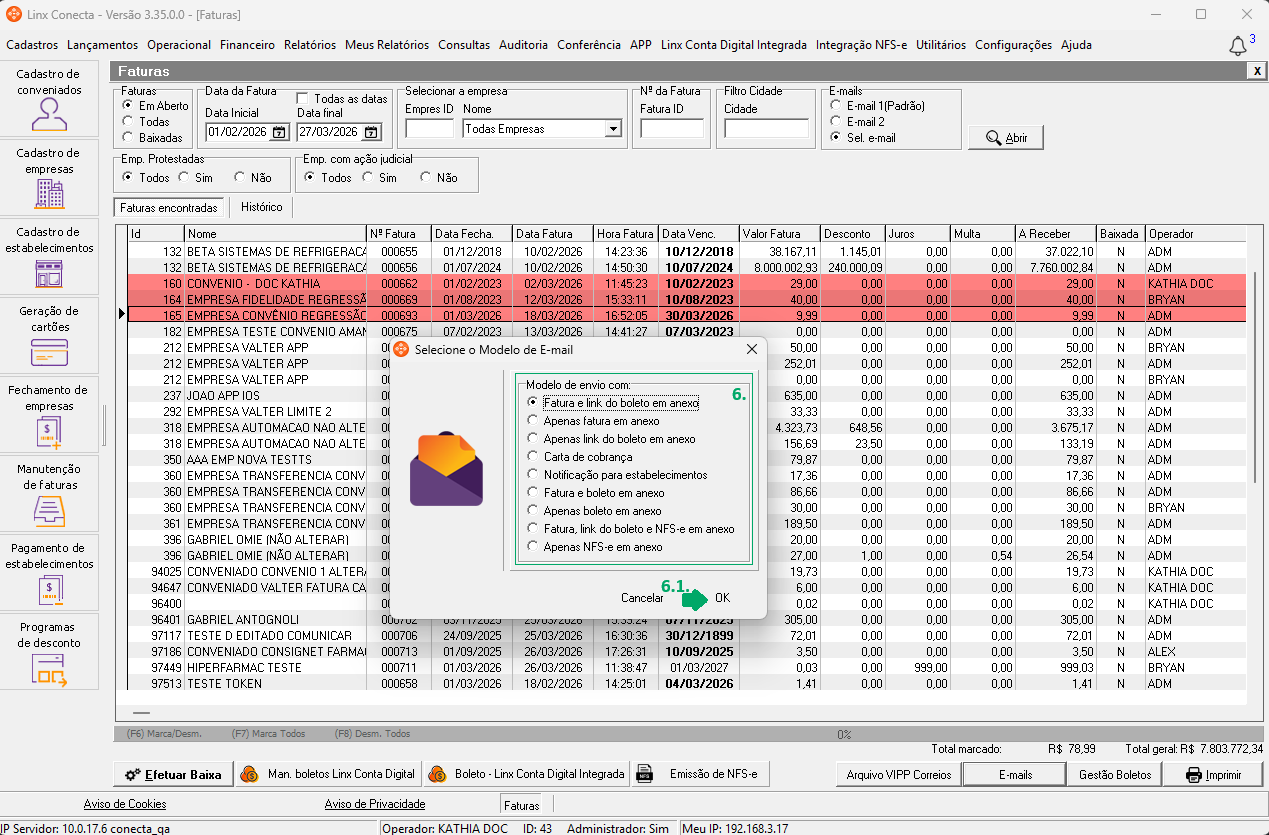Image resolution: width=1269 pixels, height=835 pixels.
Task: Select Apenas link do boleto em anexo
Action: [611, 439]
